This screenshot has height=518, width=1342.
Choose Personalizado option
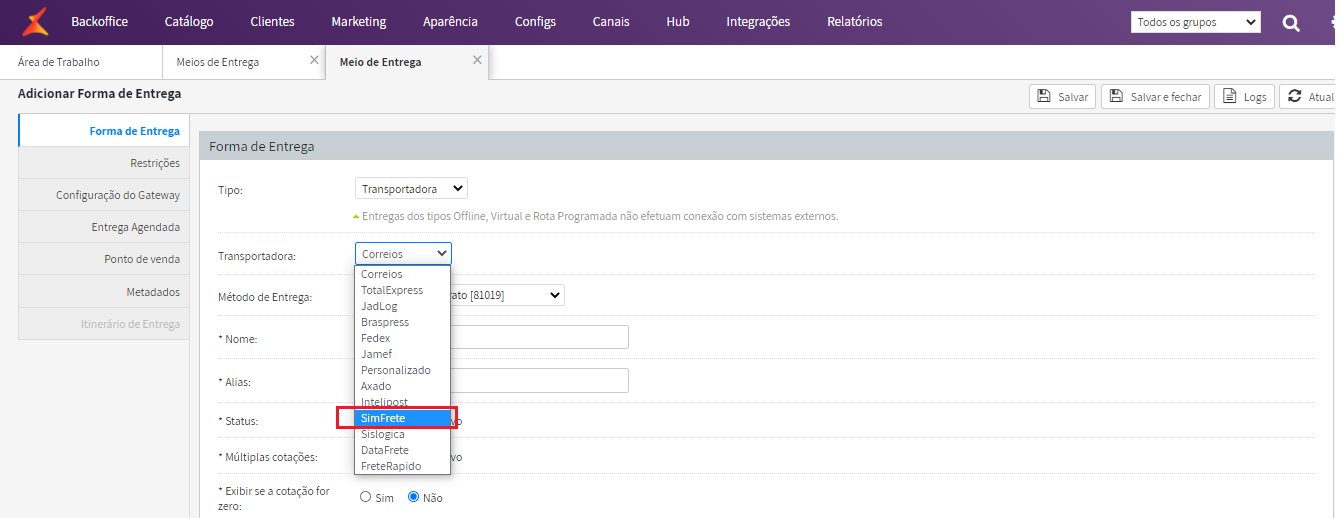point(403,370)
